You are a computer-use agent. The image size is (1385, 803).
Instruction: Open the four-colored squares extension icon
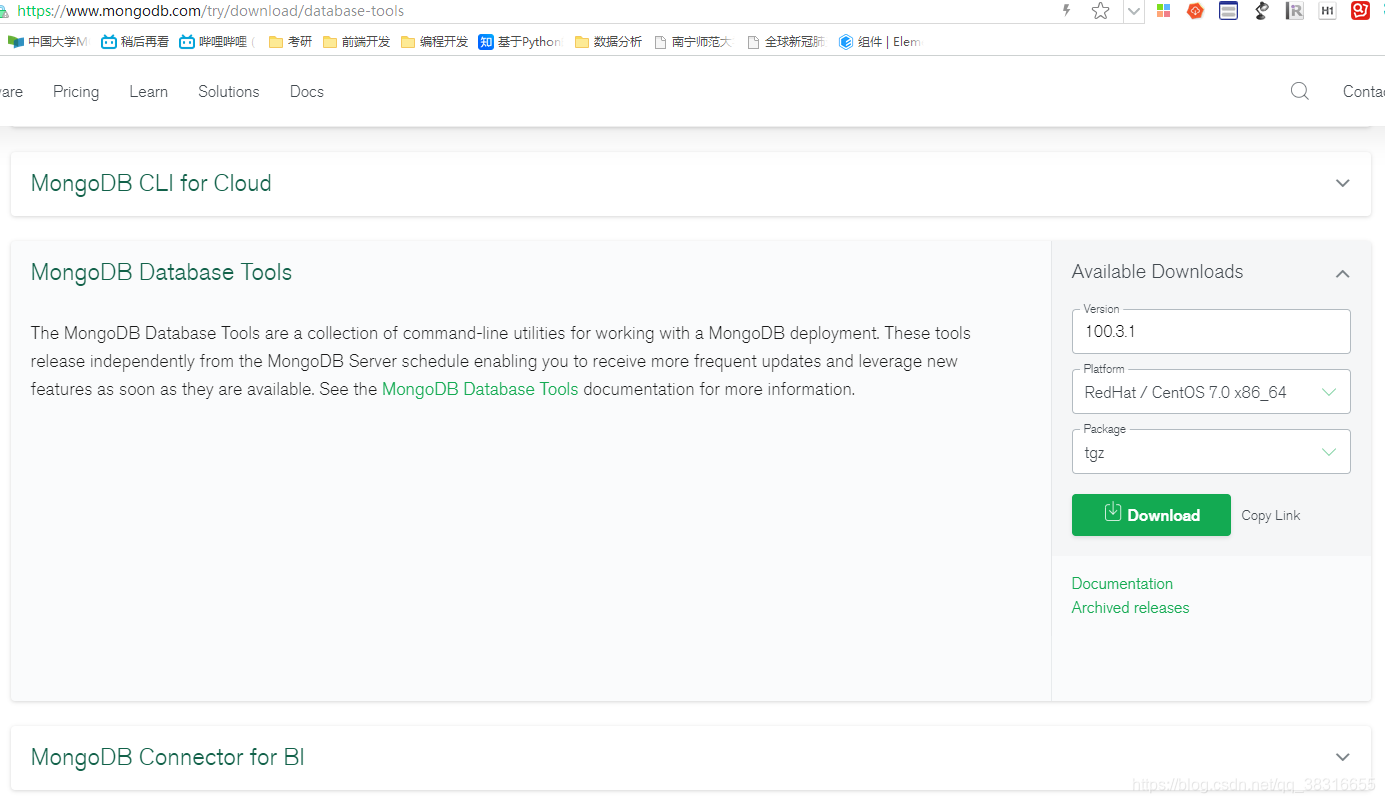click(x=1163, y=11)
